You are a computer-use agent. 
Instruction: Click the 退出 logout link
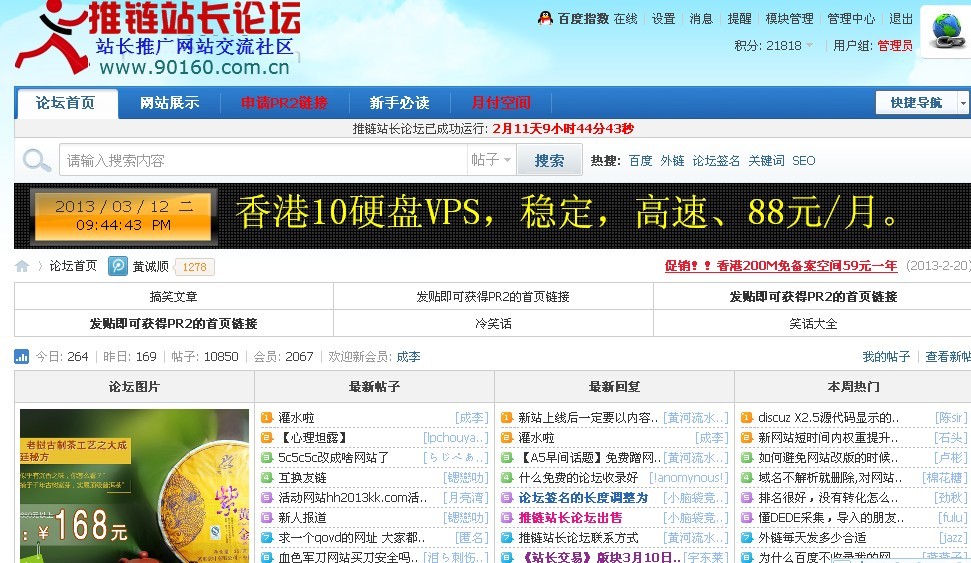pos(901,18)
